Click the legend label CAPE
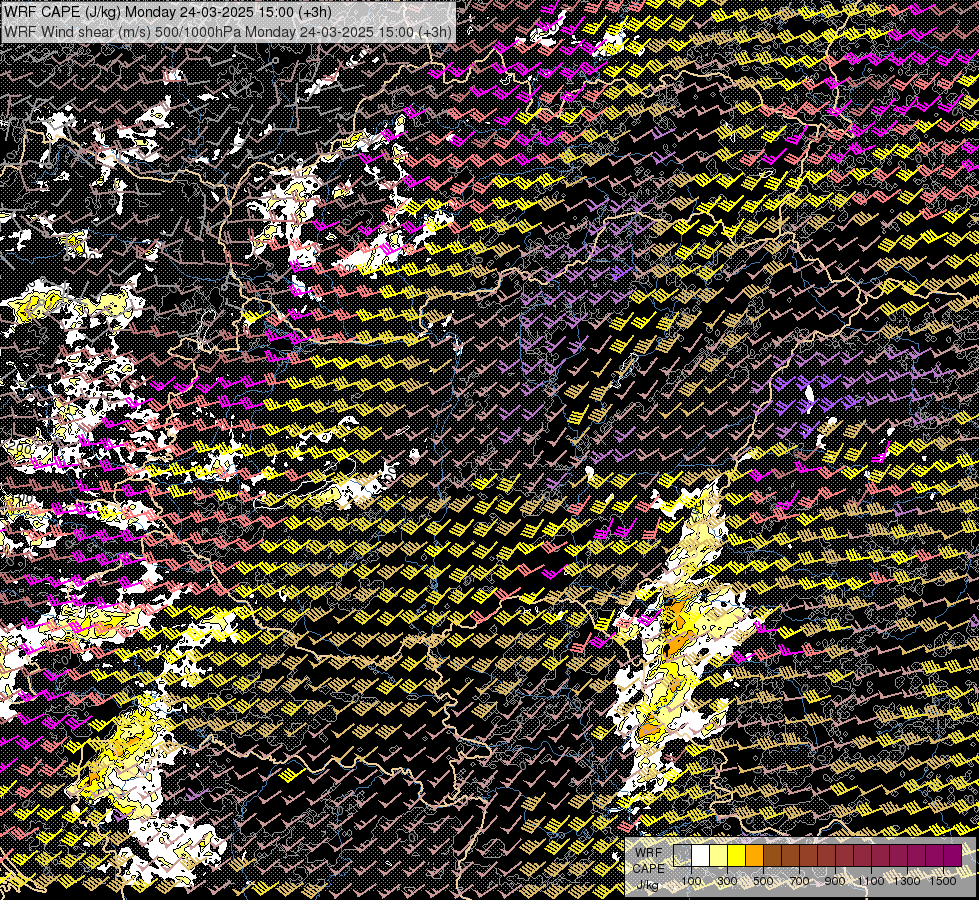979x900 pixels. point(649,869)
